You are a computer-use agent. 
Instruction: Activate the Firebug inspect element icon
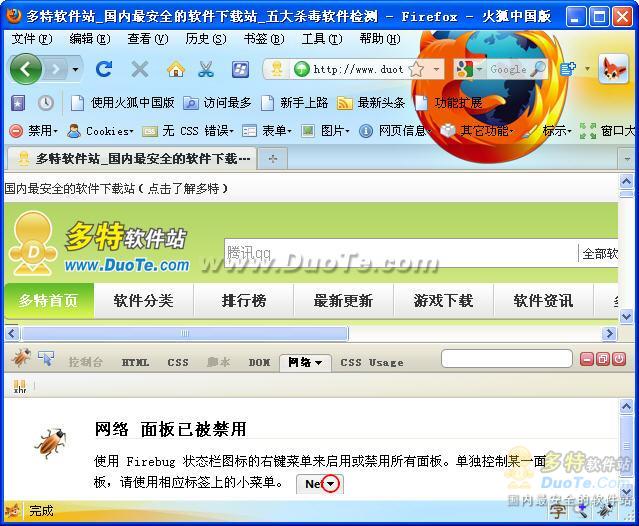tap(46, 358)
